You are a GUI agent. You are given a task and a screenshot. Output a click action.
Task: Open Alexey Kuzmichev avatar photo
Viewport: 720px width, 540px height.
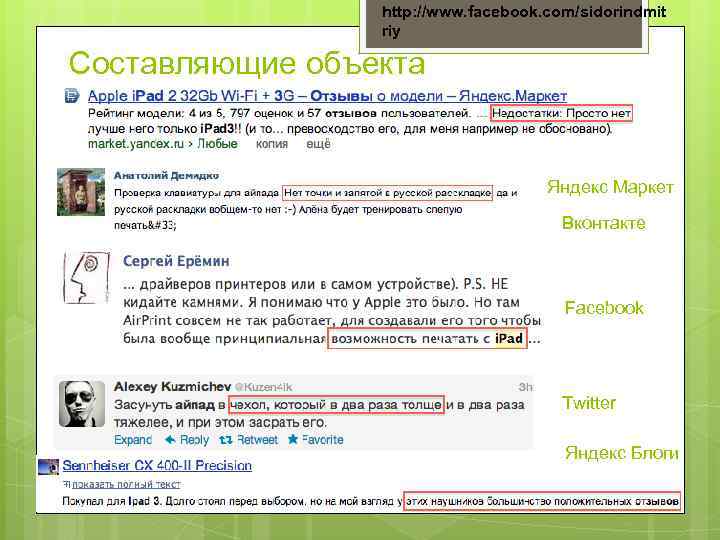point(82,404)
